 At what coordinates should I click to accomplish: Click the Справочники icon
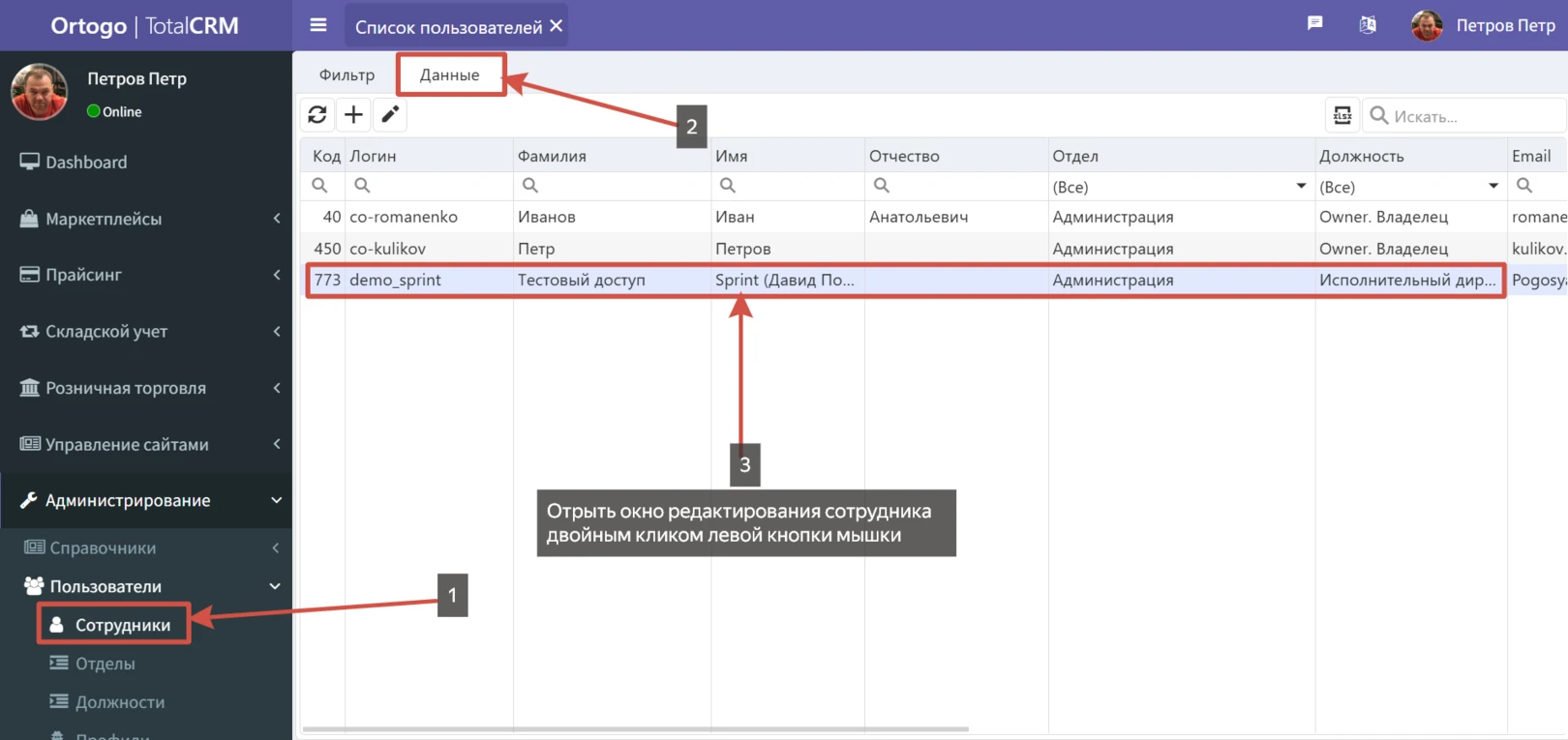point(34,548)
